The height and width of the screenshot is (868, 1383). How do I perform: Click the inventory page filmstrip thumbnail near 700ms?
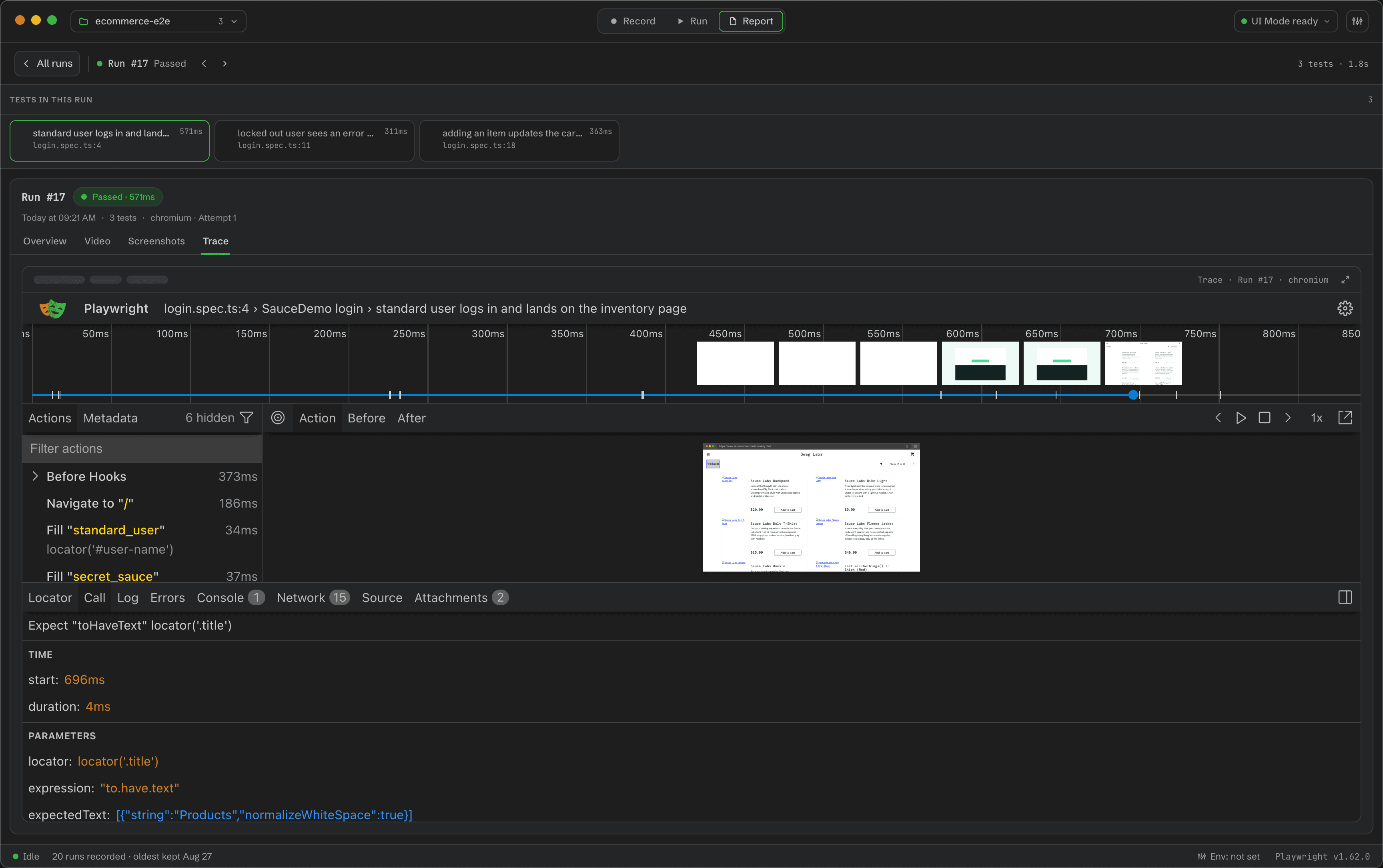(x=1144, y=363)
